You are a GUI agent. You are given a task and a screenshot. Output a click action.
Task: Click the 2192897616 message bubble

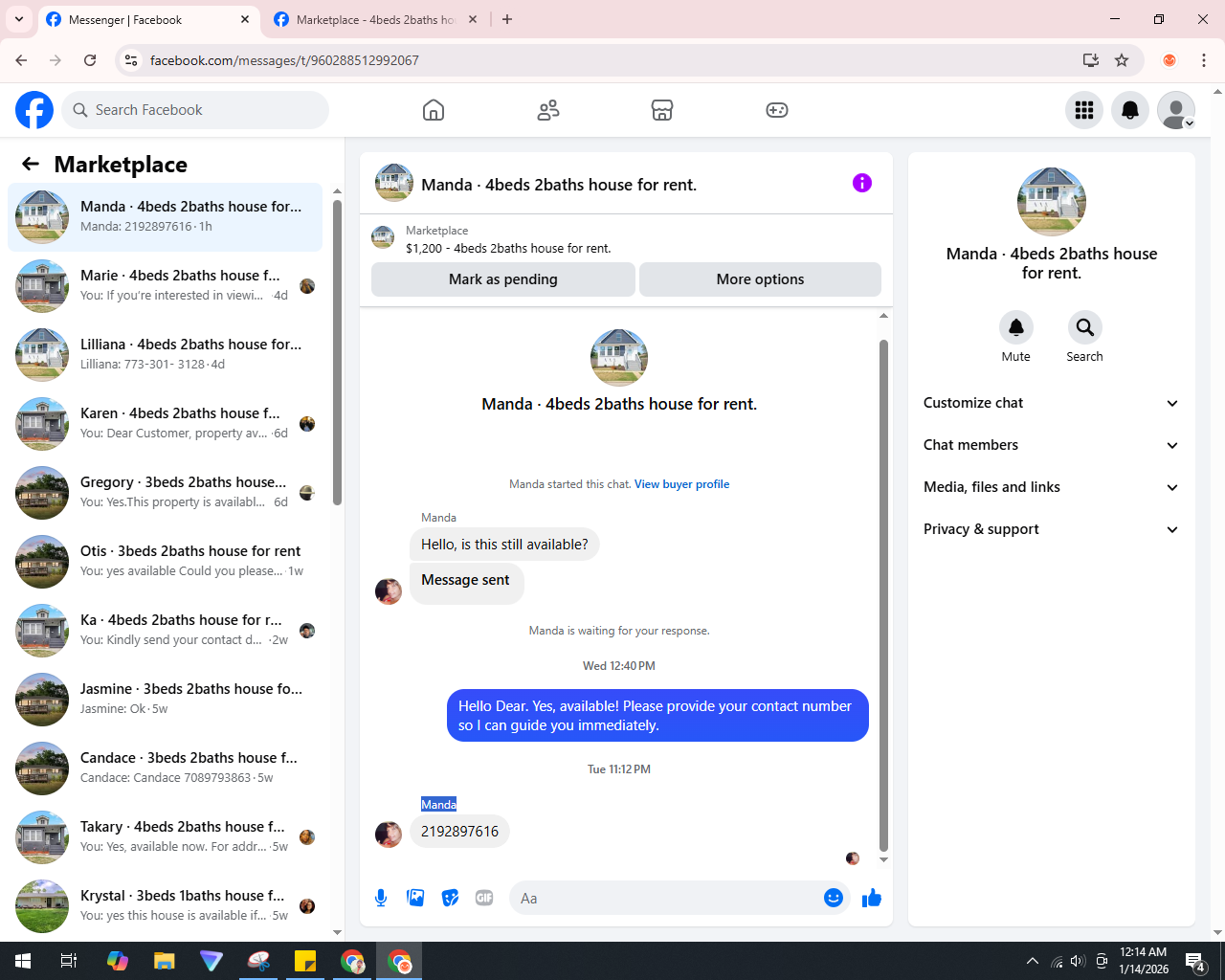tap(459, 832)
